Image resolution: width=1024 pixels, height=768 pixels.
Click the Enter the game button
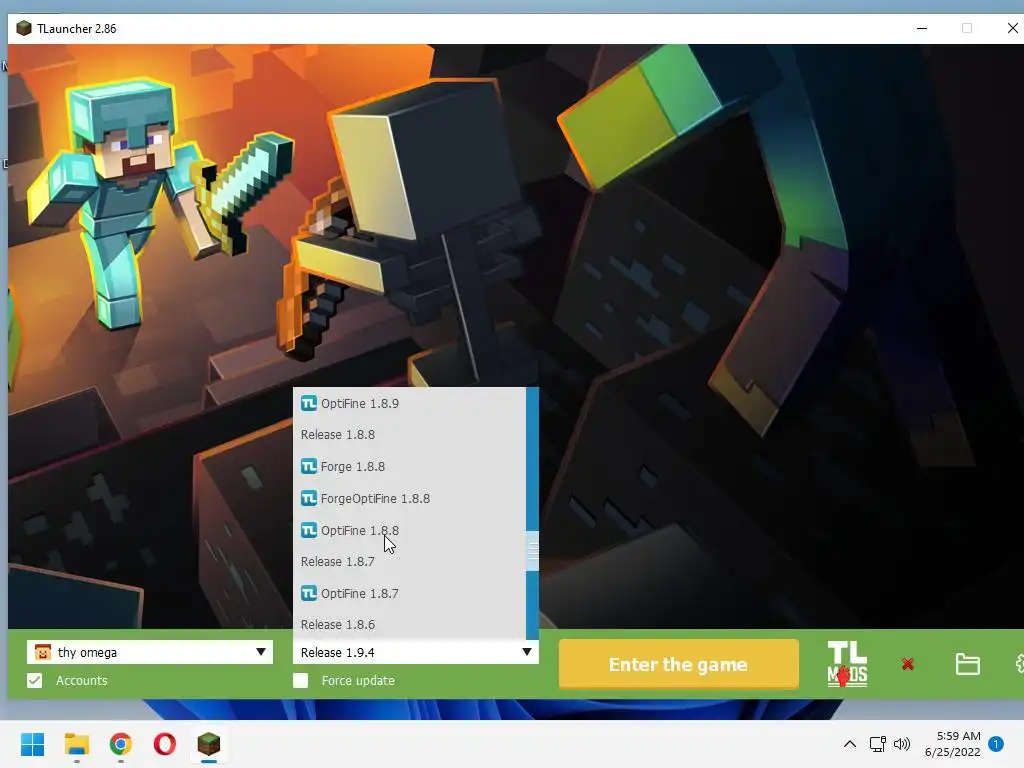tap(679, 664)
